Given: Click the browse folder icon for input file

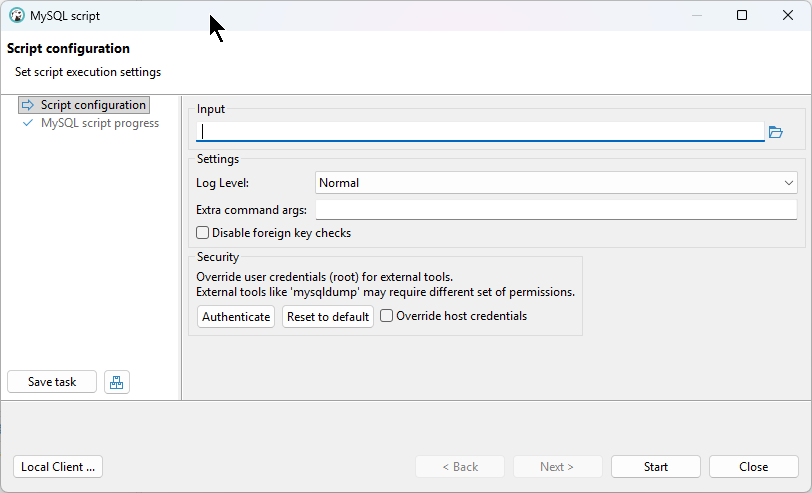Looking at the screenshot, I should (775, 132).
